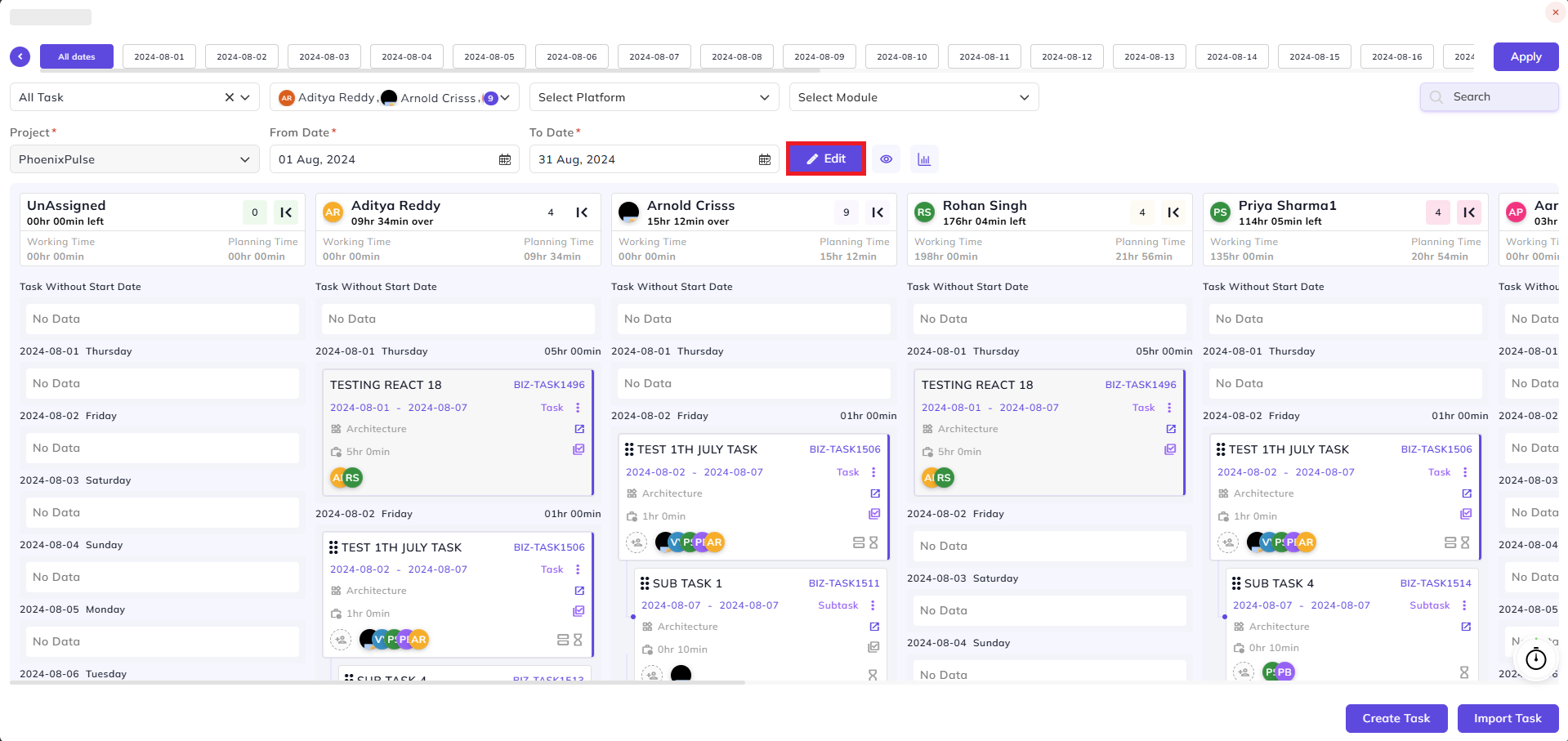The image size is (1568, 741).
Task: Open the floating timer stopwatch icon
Action: (x=1536, y=658)
